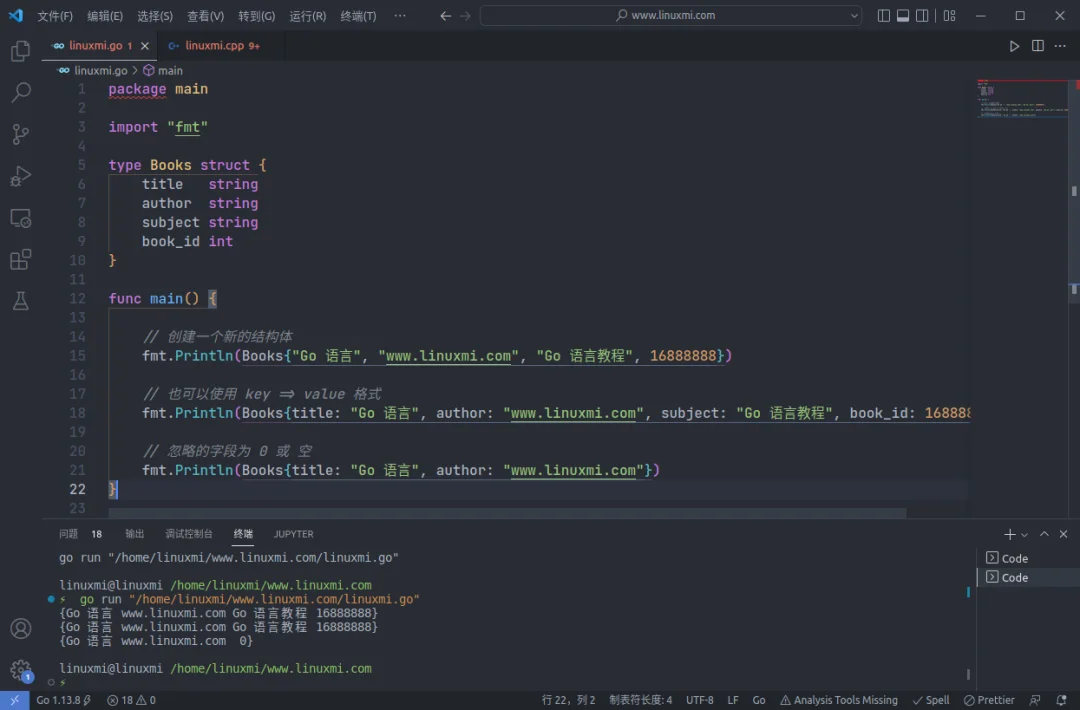Click the editor horizontal scrollbar
This screenshot has height=710, width=1080.
[x=507, y=513]
